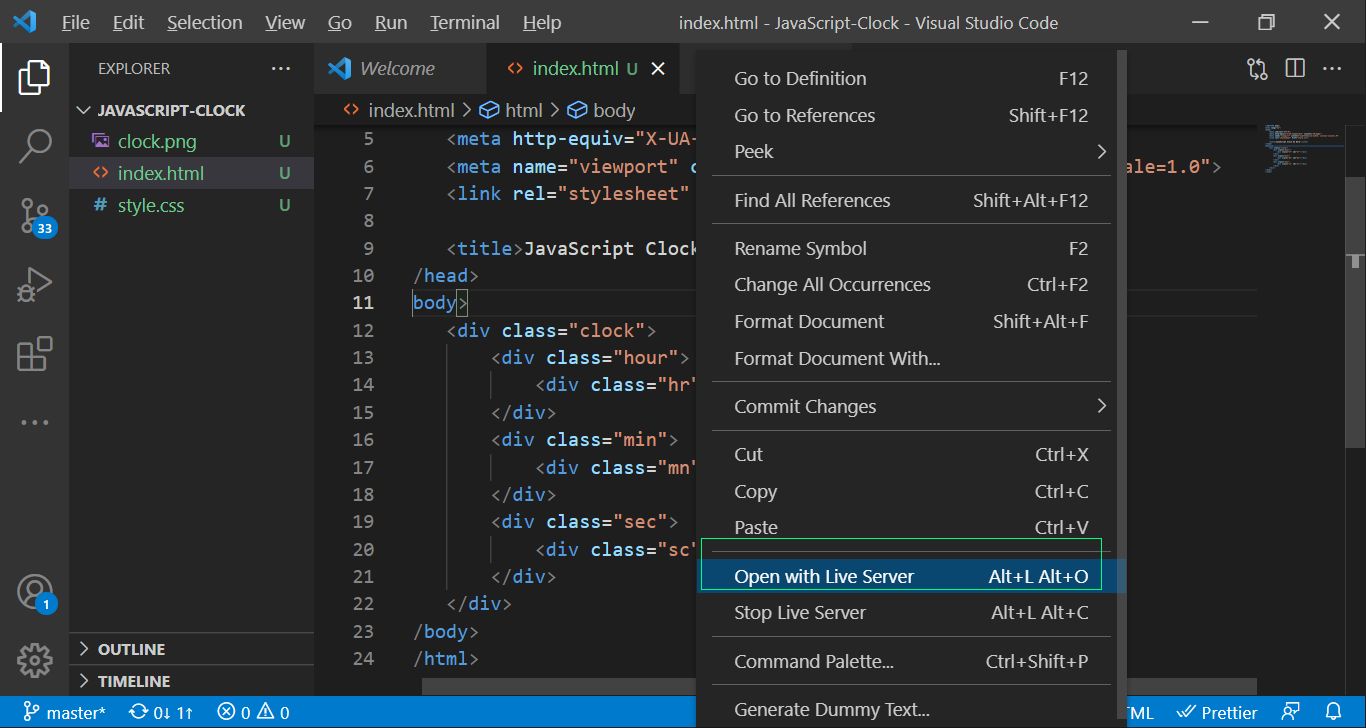Open clock.png in the explorer

coord(157,141)
